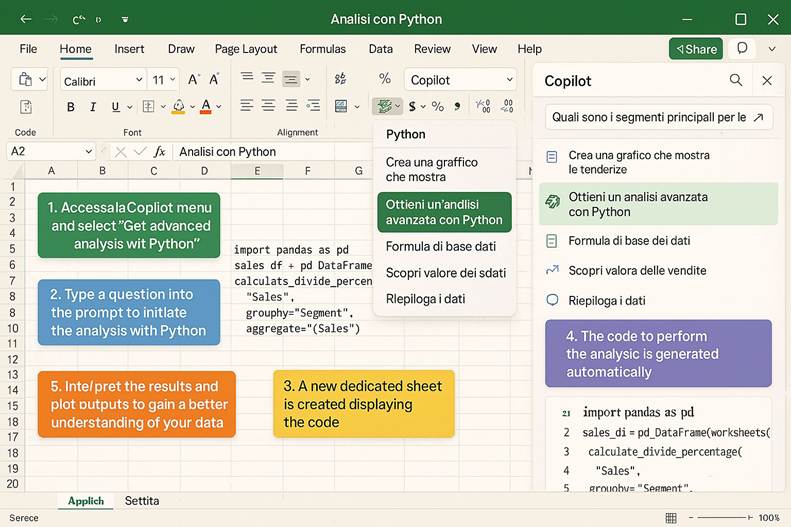Click the Increase Font Size icon
The width and height of the screenshot is (791, 527).
(x=194, y=79)
